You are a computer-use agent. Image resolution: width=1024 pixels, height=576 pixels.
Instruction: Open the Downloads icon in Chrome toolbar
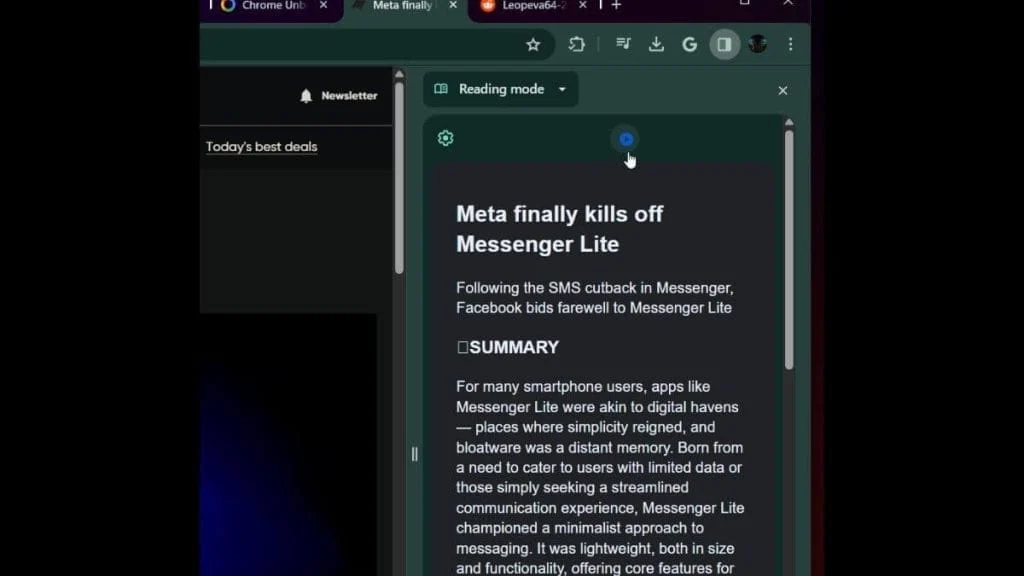click(656, 44)
